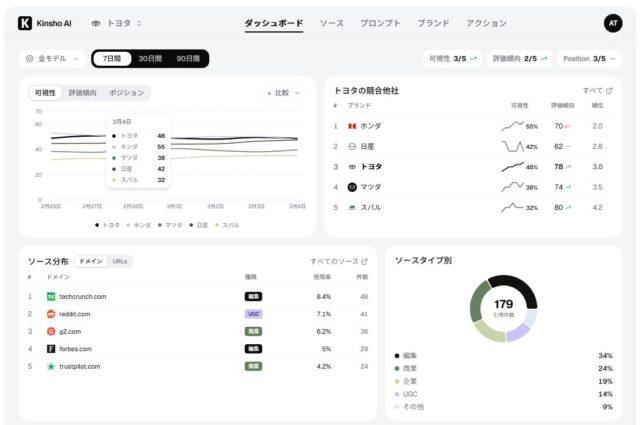Click the black 編集 donut segment

[x=519, y=289]
